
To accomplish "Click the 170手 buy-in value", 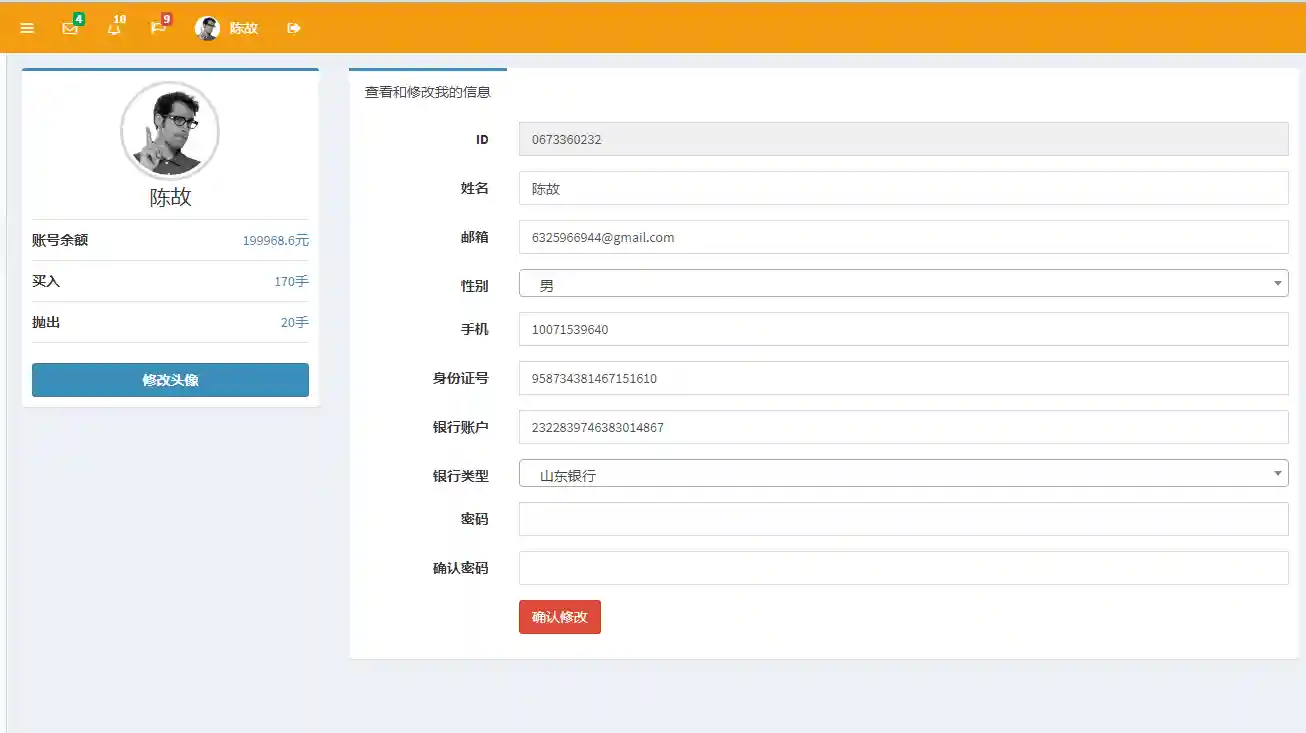I will (x=292, y=281).
